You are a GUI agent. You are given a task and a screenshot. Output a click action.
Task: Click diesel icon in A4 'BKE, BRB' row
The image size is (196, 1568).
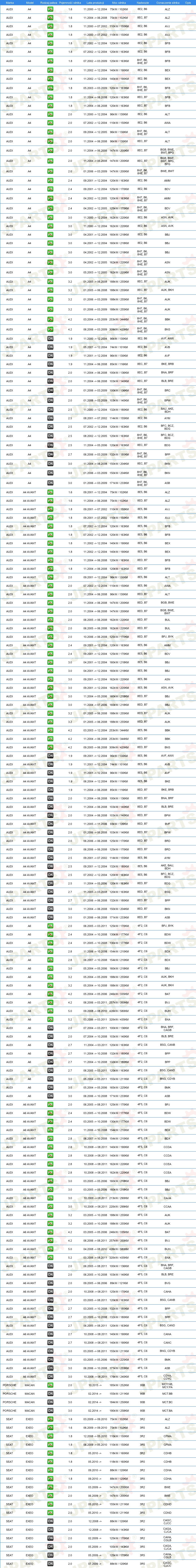(x=50, y=364)
